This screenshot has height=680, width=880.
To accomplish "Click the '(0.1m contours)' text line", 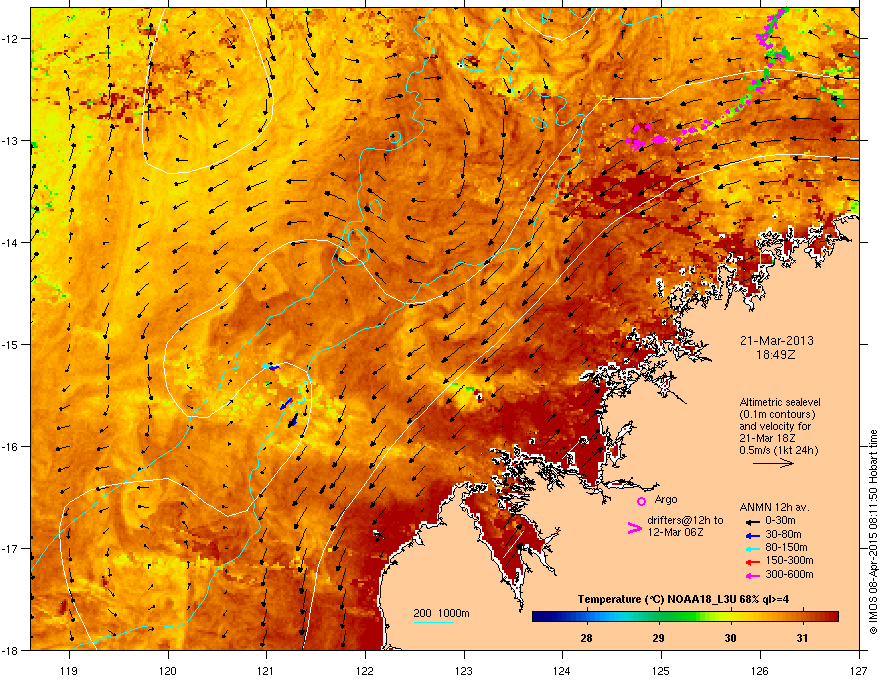I will tap(777, 414).
